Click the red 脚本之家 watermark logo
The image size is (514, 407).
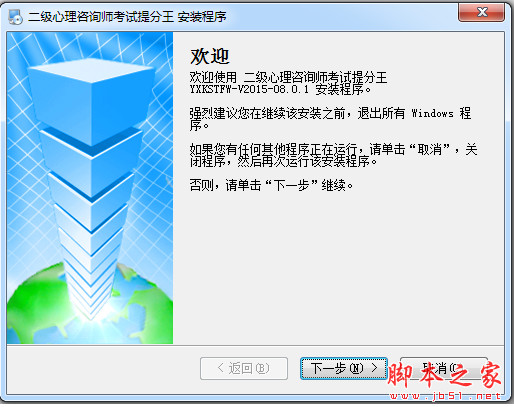coord(445,375)
